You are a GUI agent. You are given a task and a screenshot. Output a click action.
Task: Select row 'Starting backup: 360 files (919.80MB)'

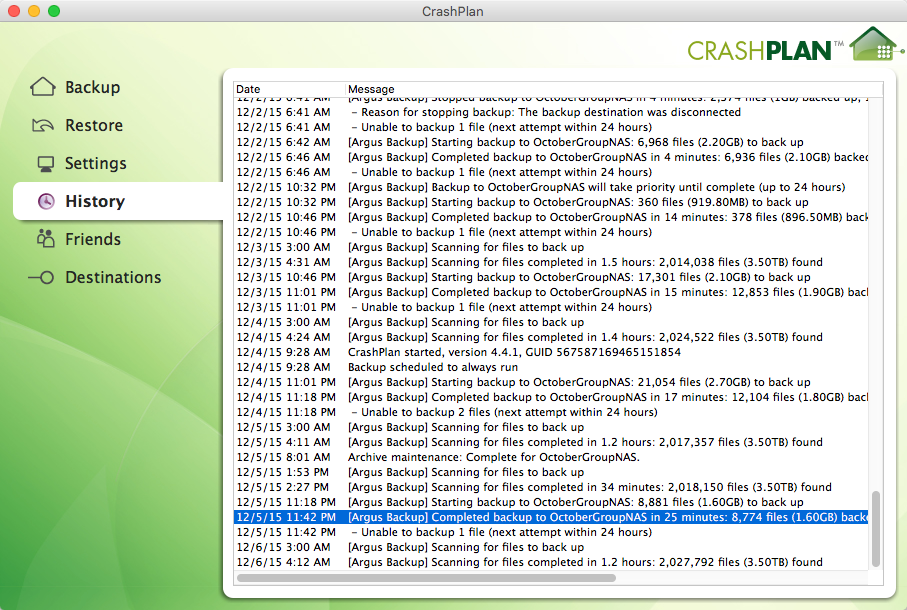coord(551,202)
